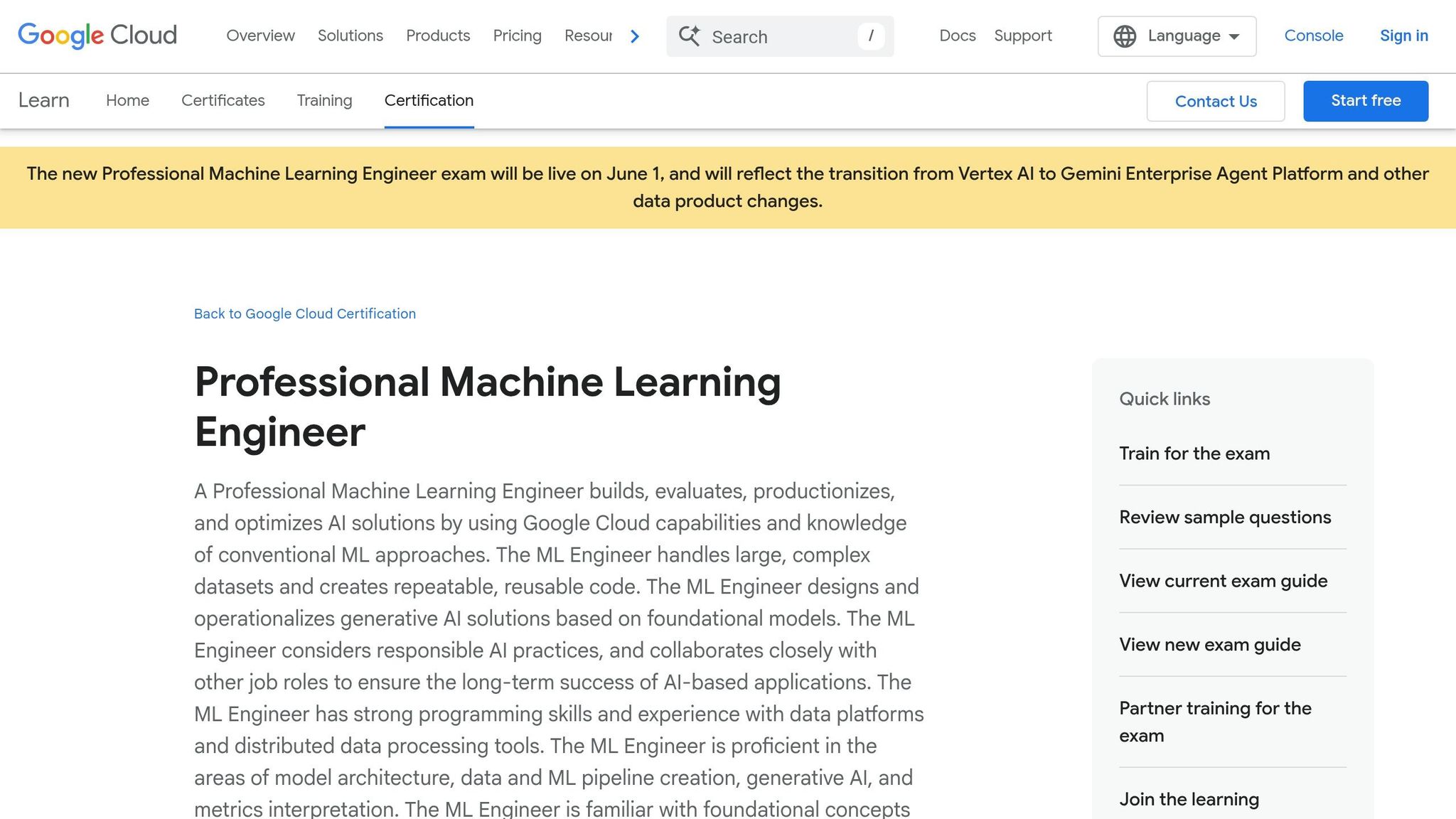Open Partner training for the exam link

(x=1216, y=722)
